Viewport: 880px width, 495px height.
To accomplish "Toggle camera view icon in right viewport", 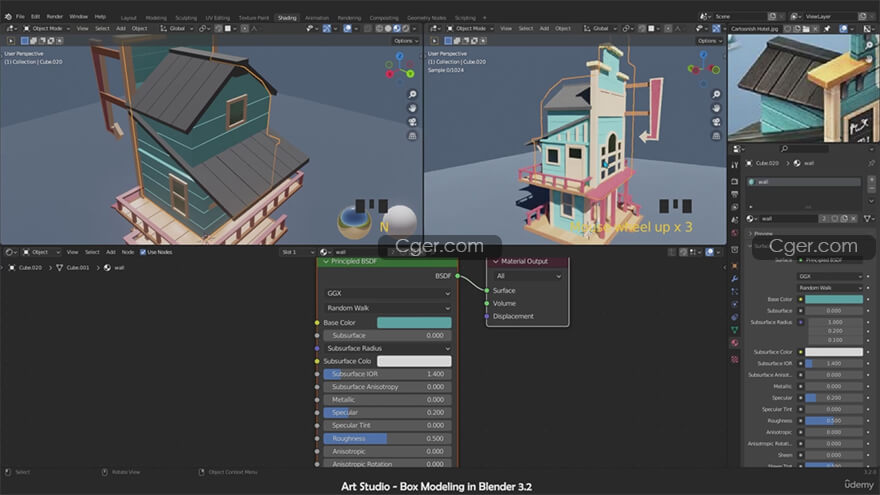I will pyautogui.click(x=716, y=122).
